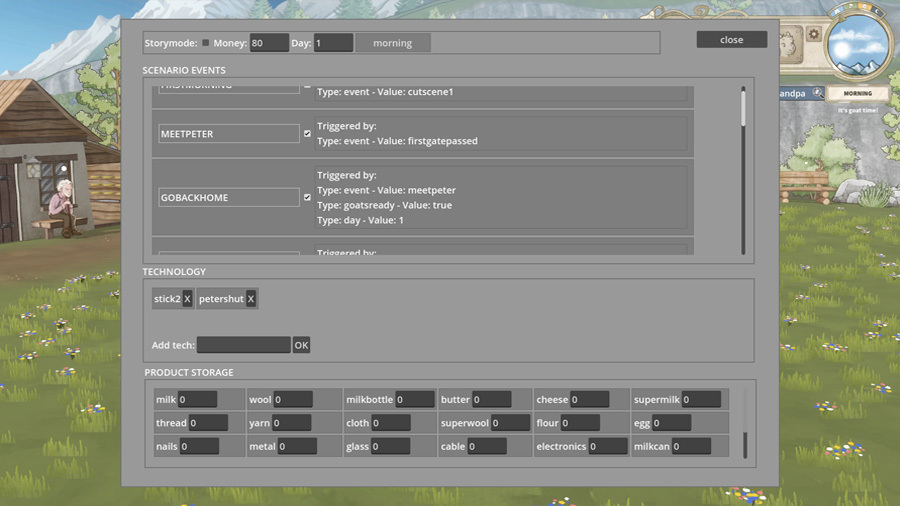Select the metal quantity field
This screenshot has height=506, width=900.
(x=297, y=446)
